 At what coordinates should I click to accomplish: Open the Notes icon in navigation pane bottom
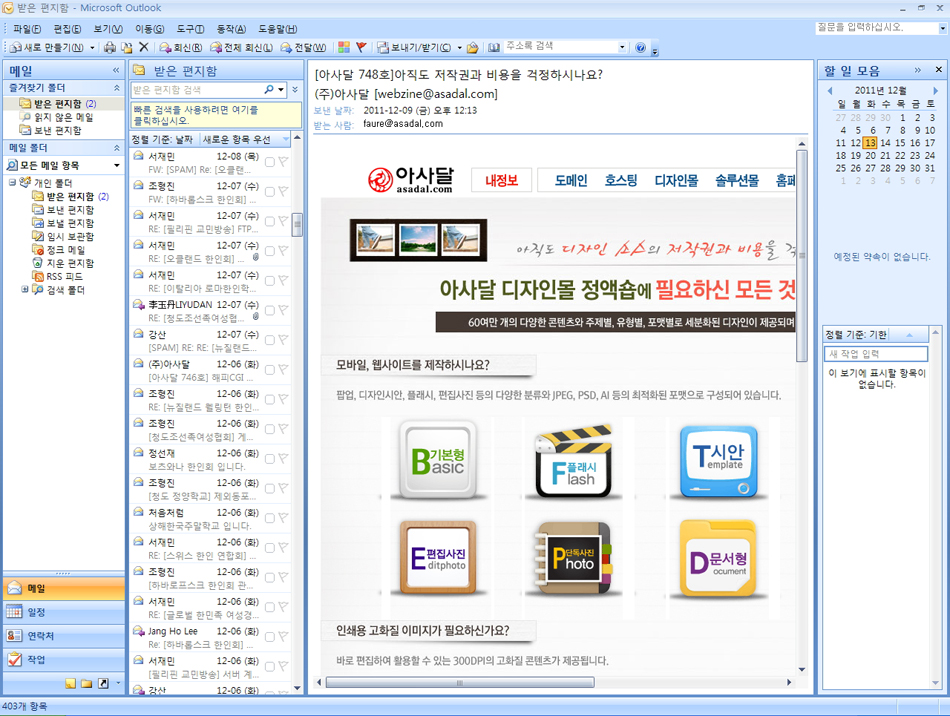coord(70,683)
